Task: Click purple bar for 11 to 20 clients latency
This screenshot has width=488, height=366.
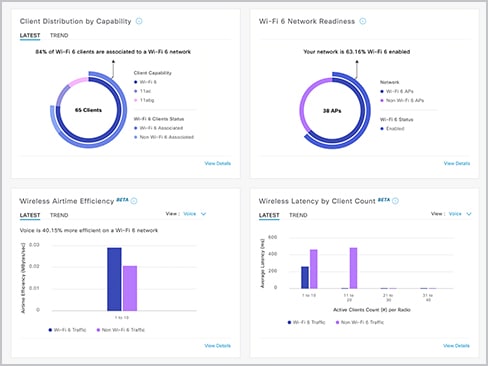Action: click(x=353, y=268)
